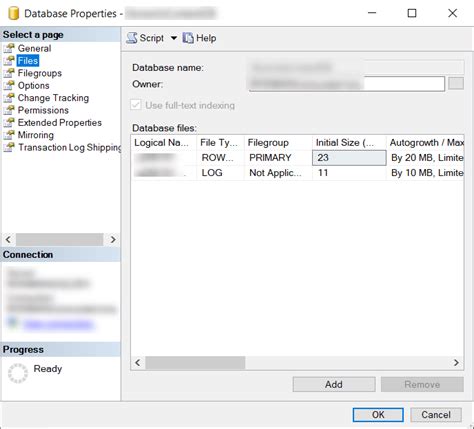
Task: Click the By 20 MB autogrowth cell
Action: (425, 158)
